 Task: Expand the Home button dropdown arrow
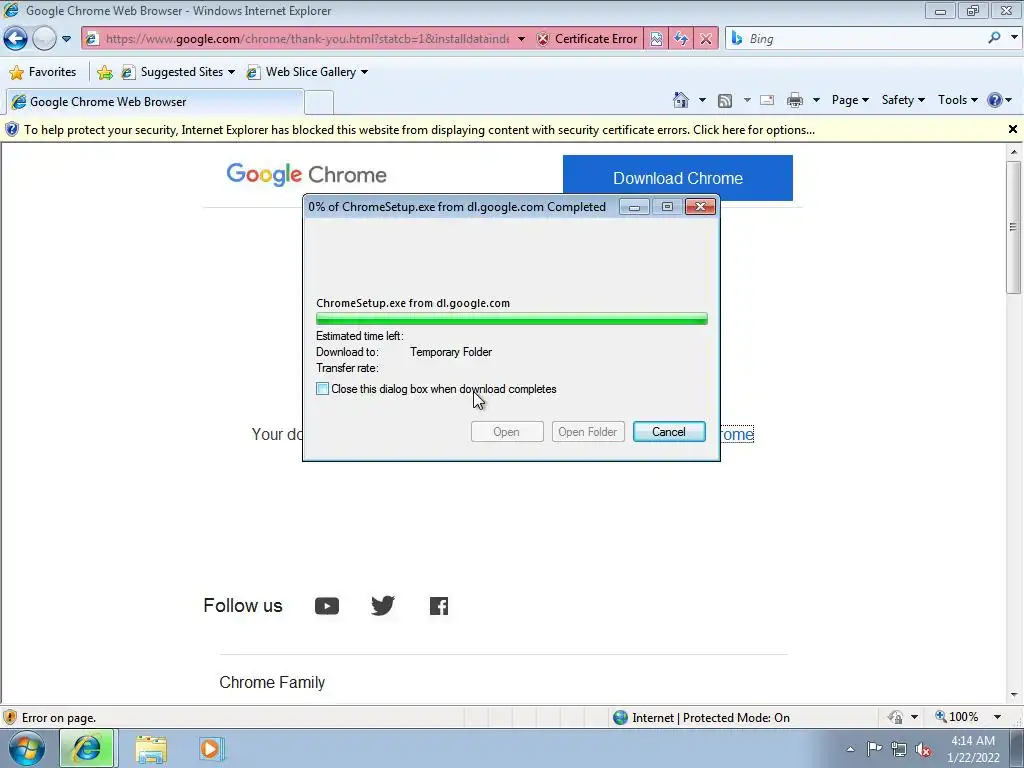[x=702, y=100]
